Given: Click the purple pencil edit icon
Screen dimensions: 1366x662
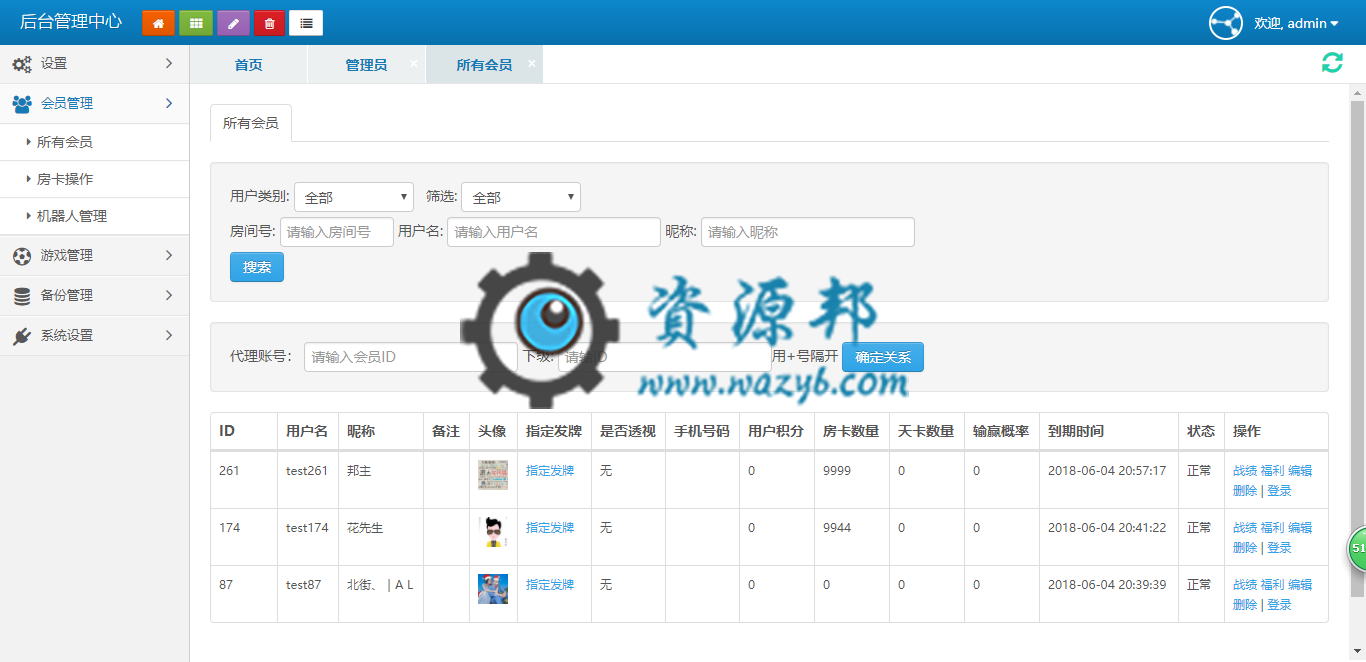Looking at the screenshot, I should tap(233, 23).
